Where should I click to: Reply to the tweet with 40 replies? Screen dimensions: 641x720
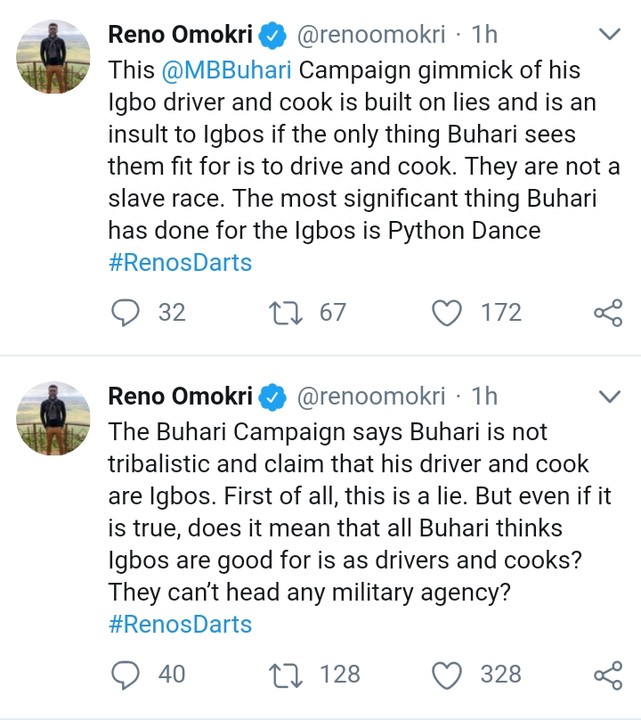[x=126, y=675]
